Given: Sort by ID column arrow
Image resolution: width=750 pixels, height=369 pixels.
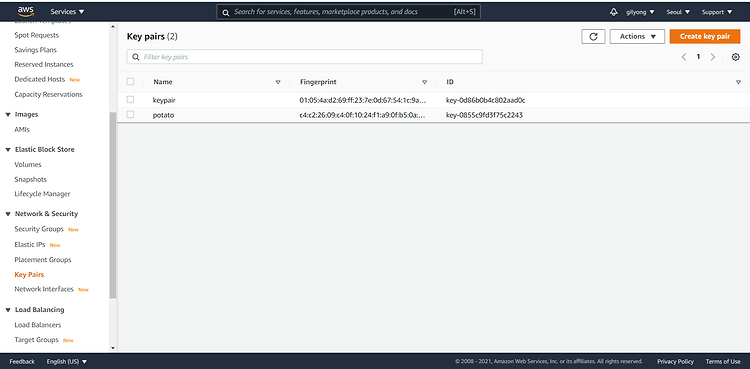Looking at the screenshot, I should (738, 82).
